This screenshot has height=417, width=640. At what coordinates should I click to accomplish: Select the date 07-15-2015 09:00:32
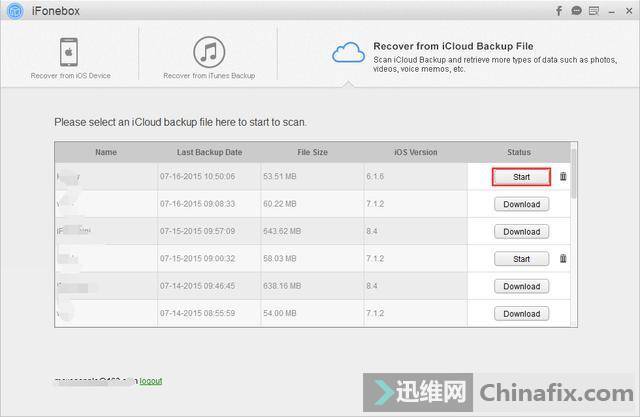[198, 258]
